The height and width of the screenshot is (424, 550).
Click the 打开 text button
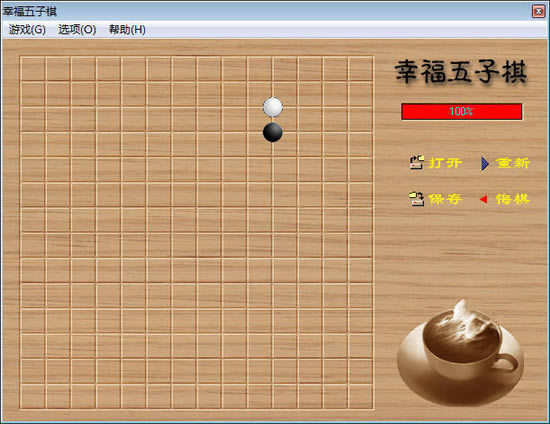tap(445, 163)
